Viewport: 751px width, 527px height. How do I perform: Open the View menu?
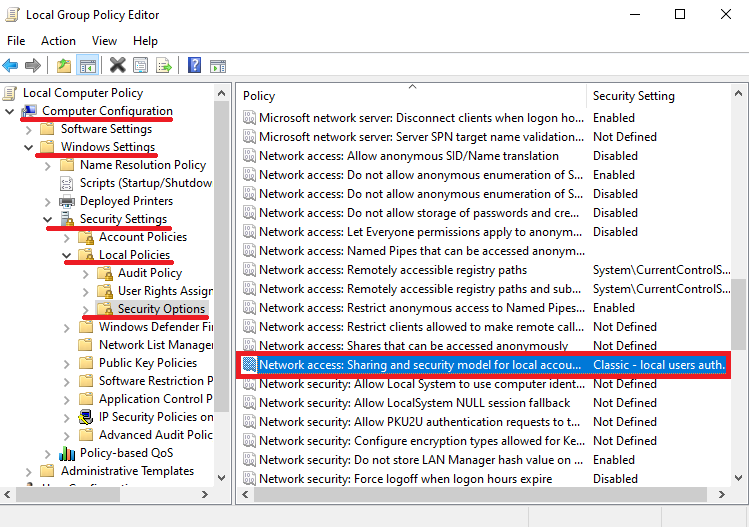tap(104, 41)
